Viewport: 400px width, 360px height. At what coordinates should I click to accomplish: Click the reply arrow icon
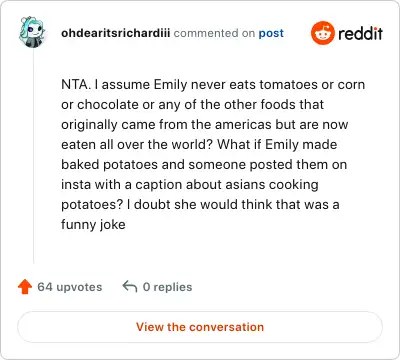coord(130,287)
